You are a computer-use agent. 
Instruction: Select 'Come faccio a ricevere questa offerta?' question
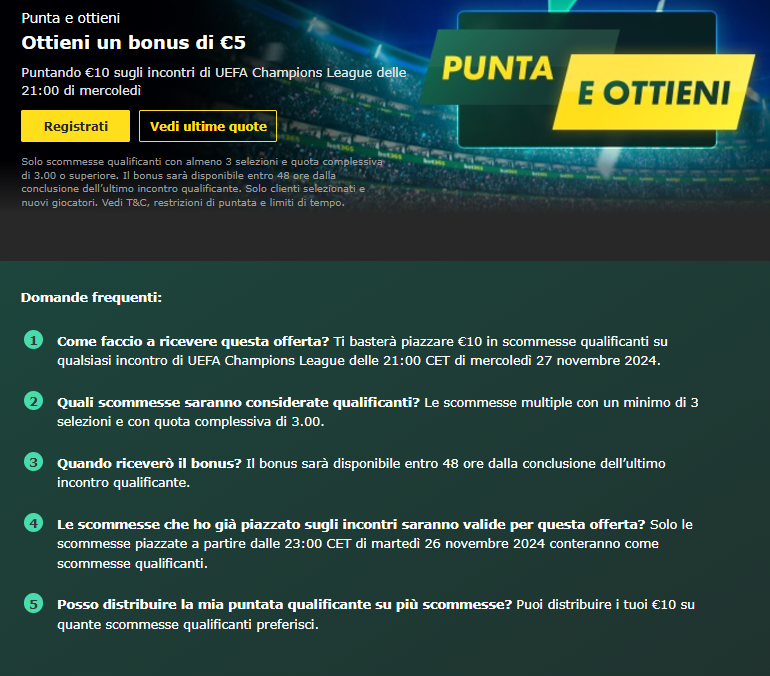pyautogui.click(x=193, y=341)
